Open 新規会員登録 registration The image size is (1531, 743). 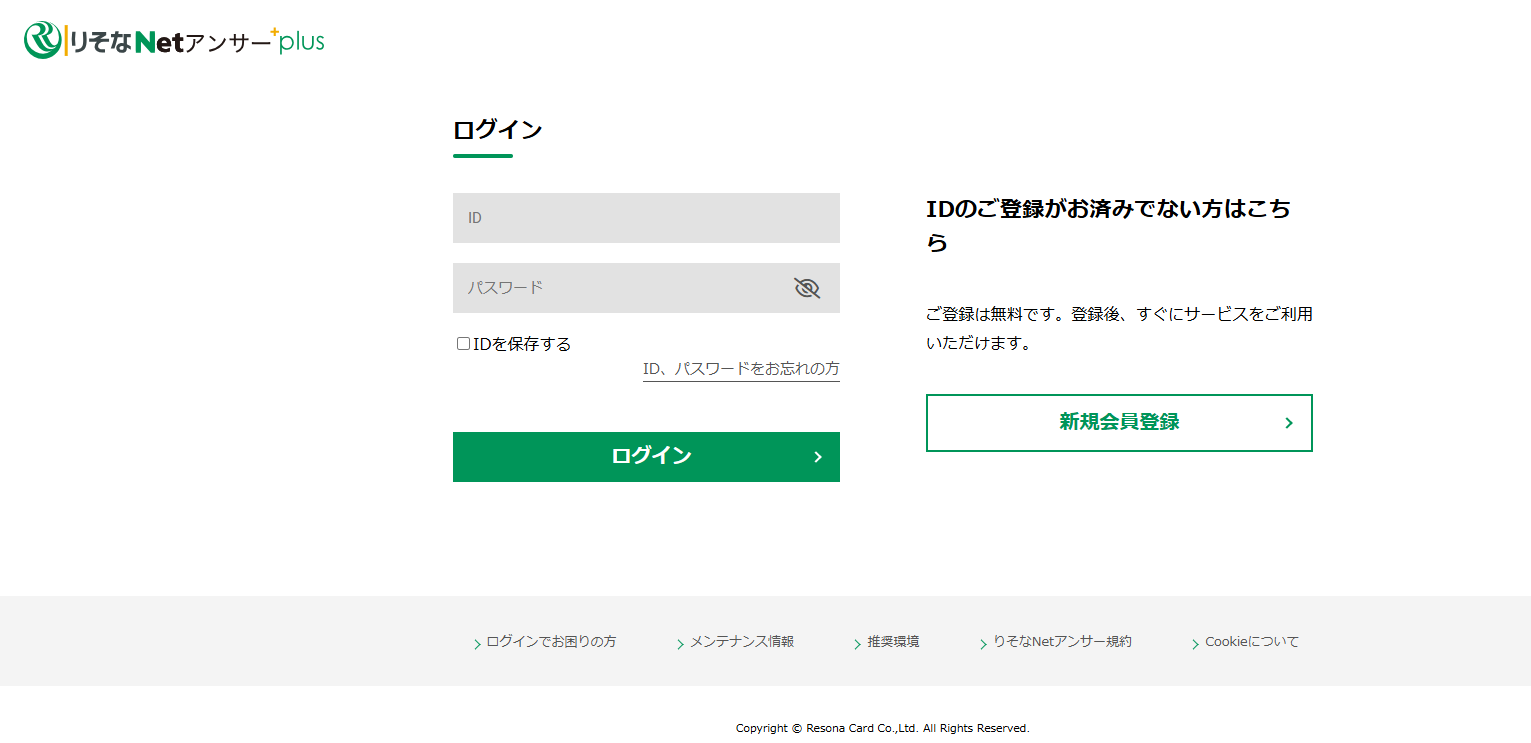pyautogui.click(x=1119, y=422)
